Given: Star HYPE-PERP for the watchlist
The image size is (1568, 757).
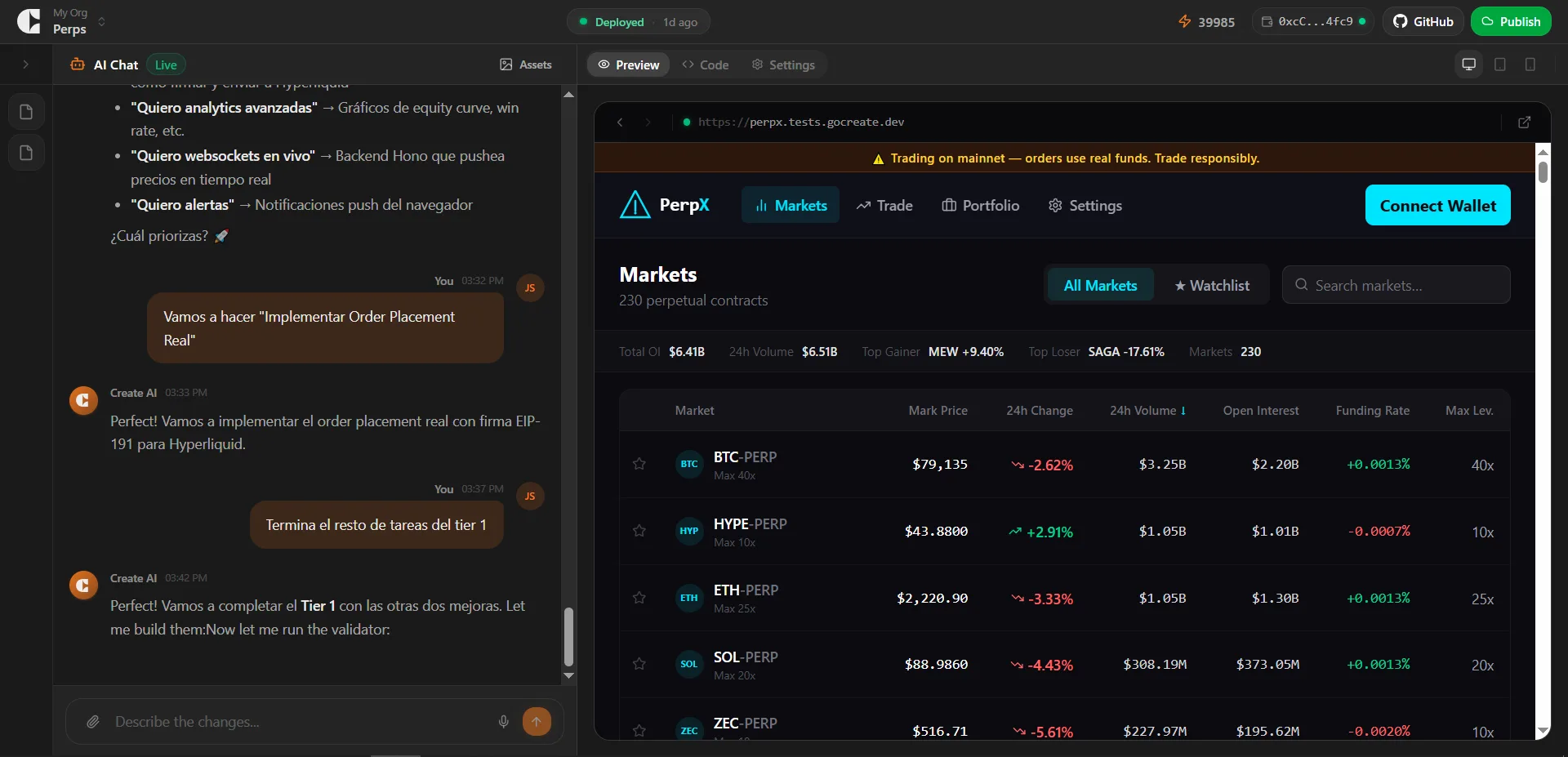Looking at the screenshot, I should (x=639, y=531).
